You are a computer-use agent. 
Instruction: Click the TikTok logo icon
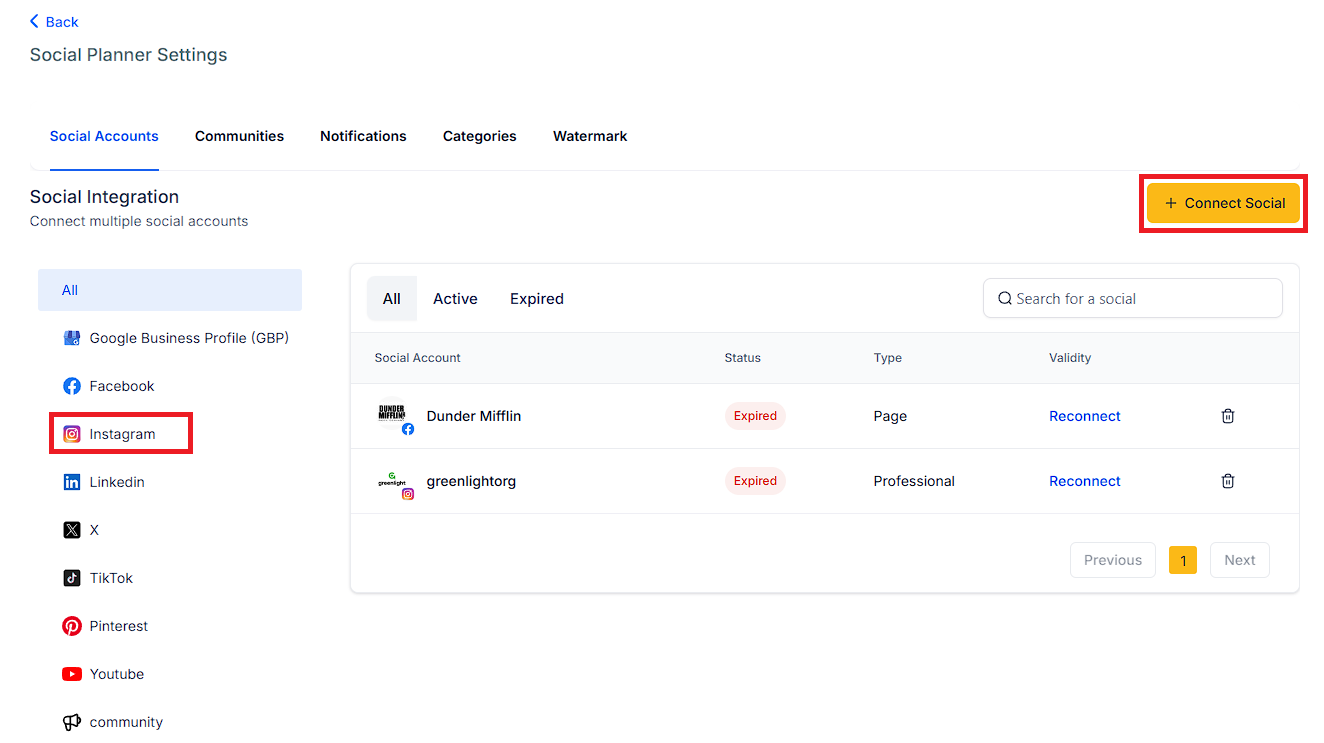click(x=72, y=578)
